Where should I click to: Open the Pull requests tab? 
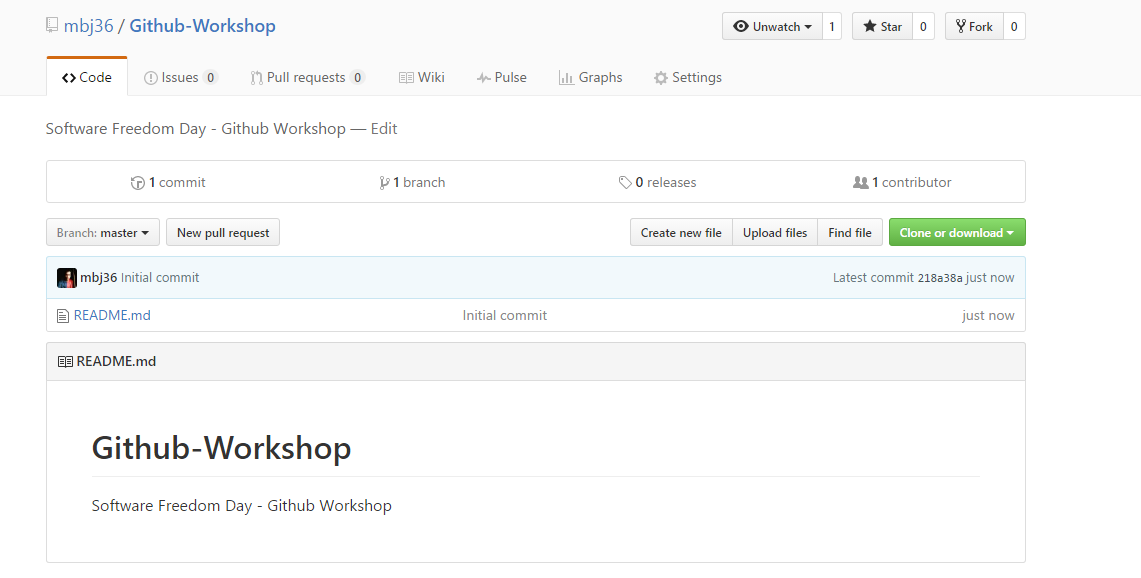[307, 77]
